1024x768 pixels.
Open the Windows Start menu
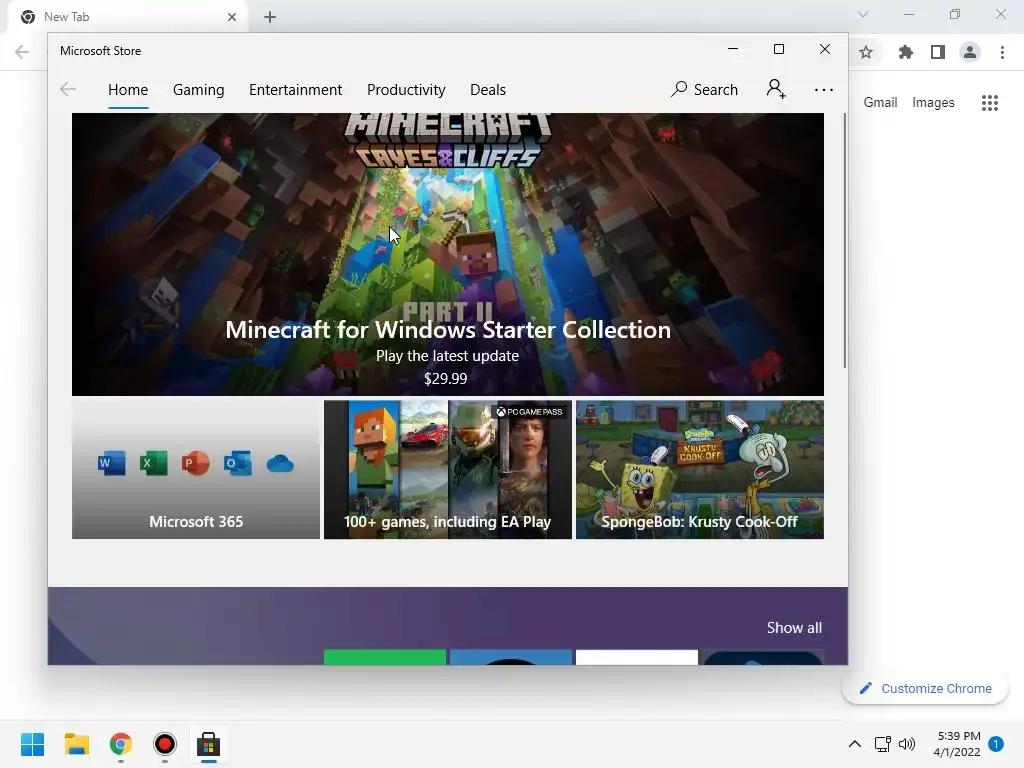(33, 744)
